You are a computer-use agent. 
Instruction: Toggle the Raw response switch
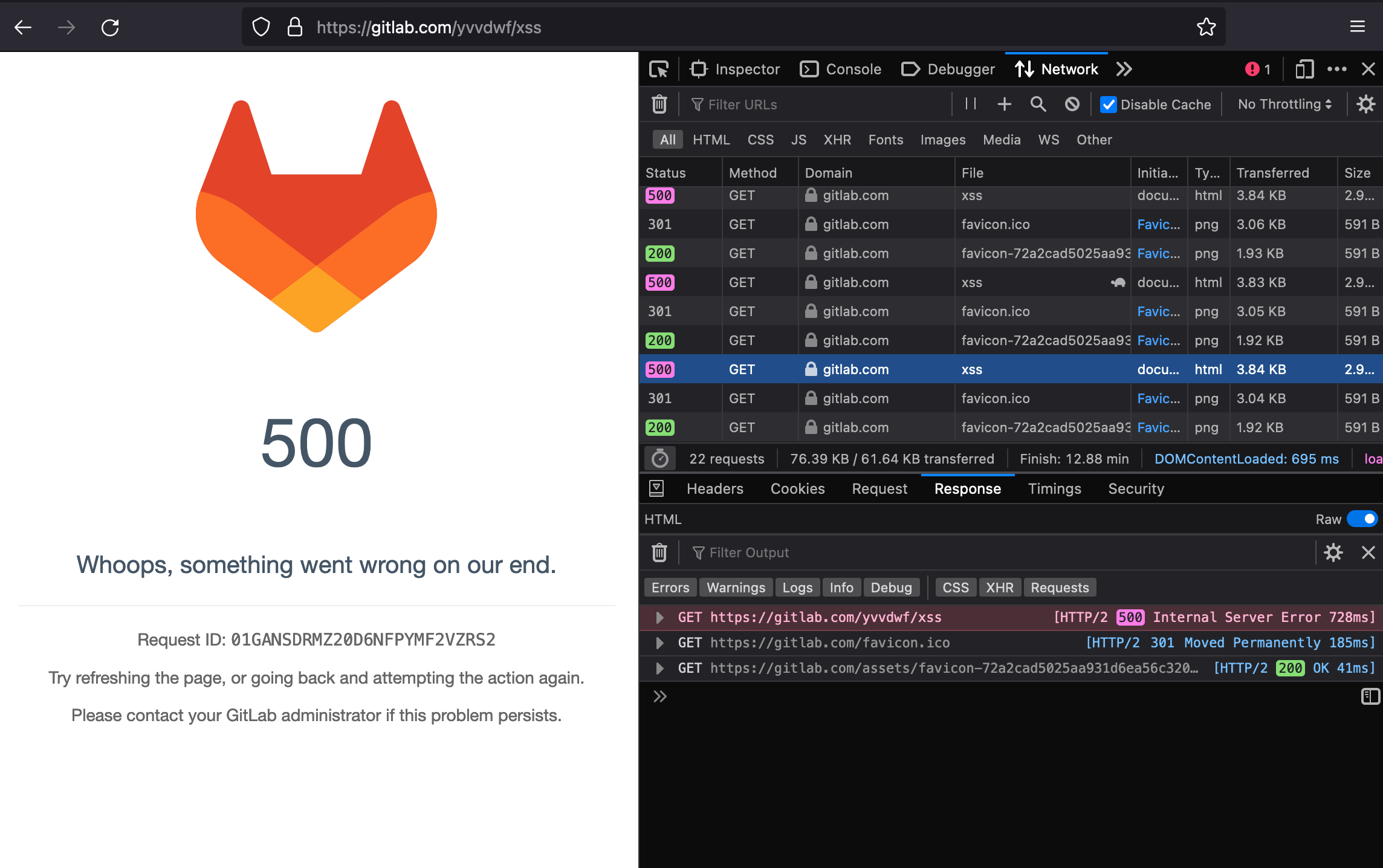(x=1362, y=519)
